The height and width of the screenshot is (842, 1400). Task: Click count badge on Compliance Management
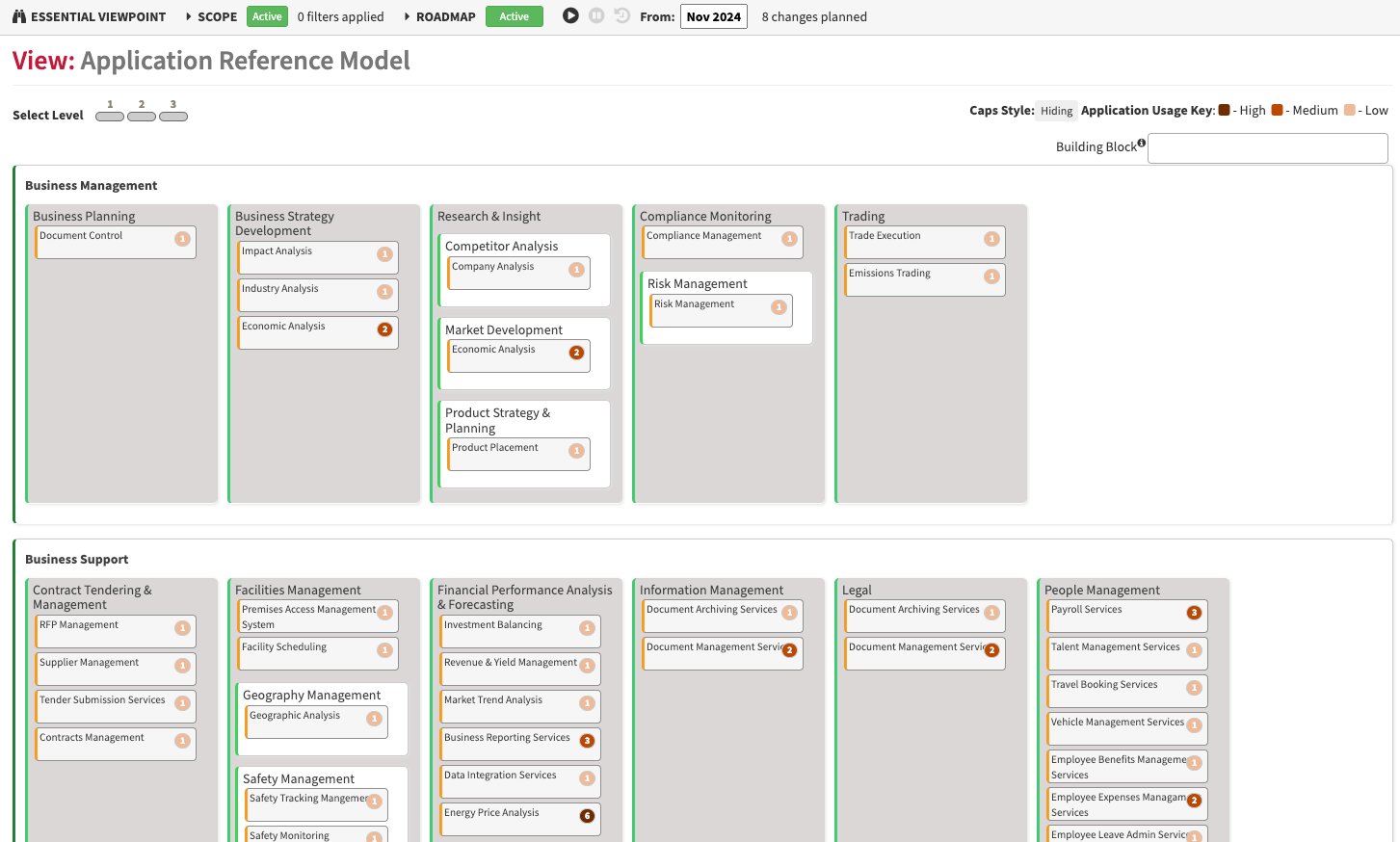pos(789,239)
